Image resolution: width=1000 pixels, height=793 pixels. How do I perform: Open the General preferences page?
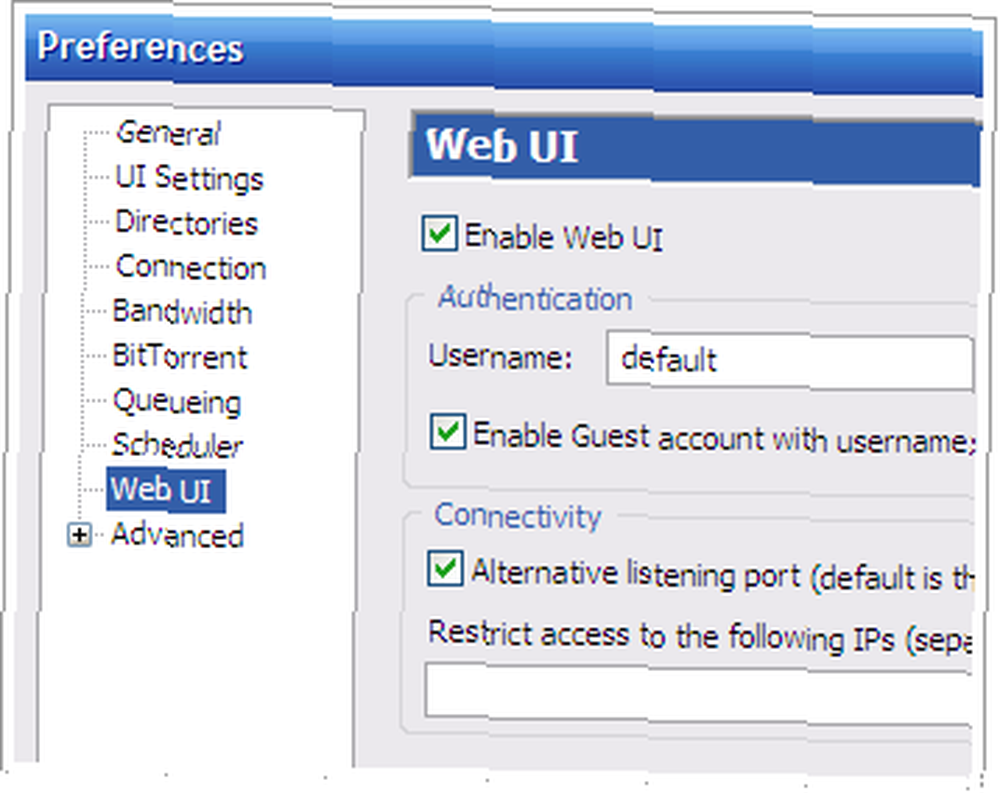168,133
